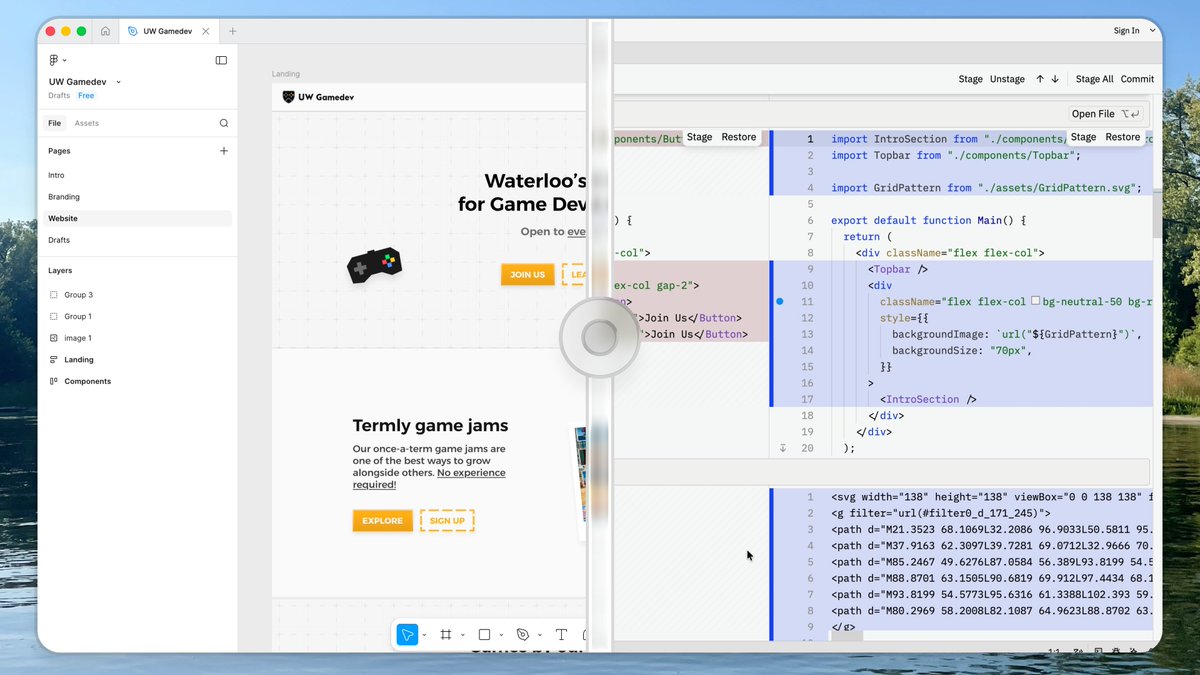This screenshot has width=1200, height=675.
Task: Click the Drafts label under file name
Action: (x=59, y=96)
